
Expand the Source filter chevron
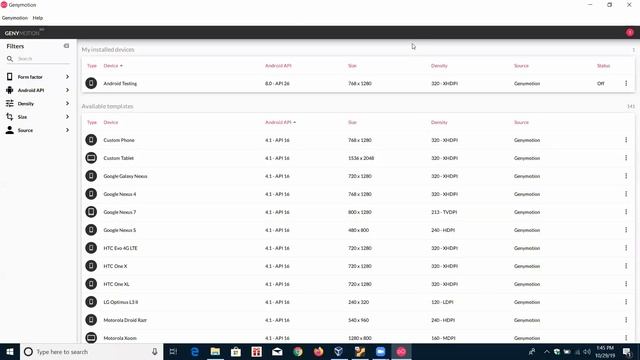[x=67, y=130]
